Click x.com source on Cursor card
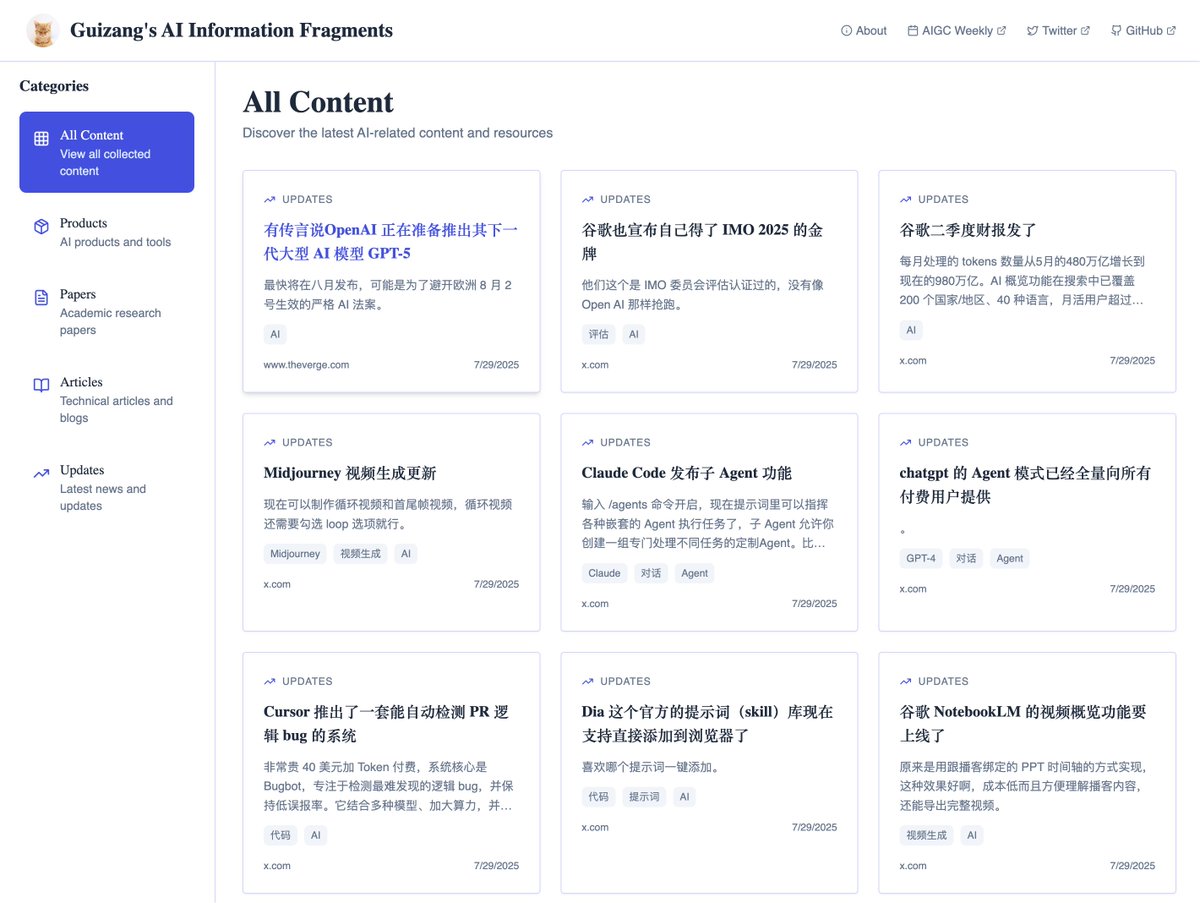This screenshot has height=903, width=1200. click(277, 866)
